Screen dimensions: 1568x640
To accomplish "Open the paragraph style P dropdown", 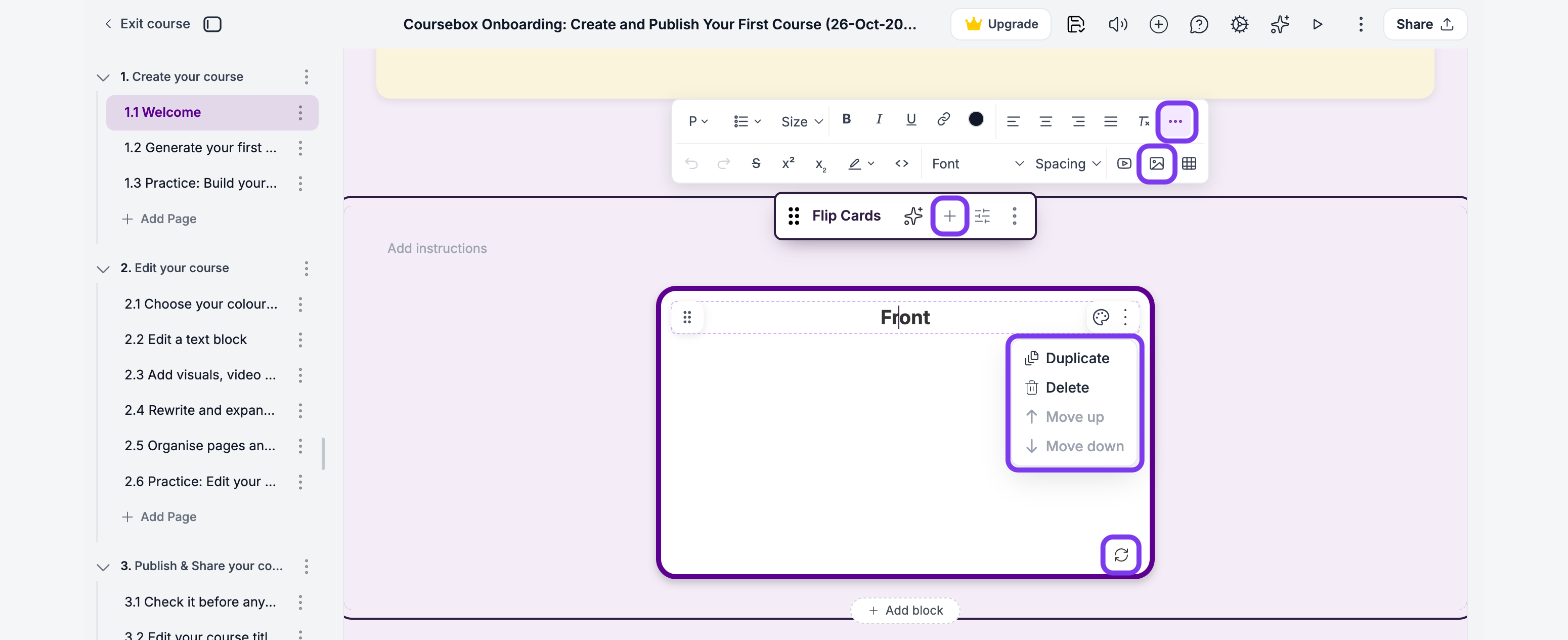I will pyautogui.click(x=698, y=121).
